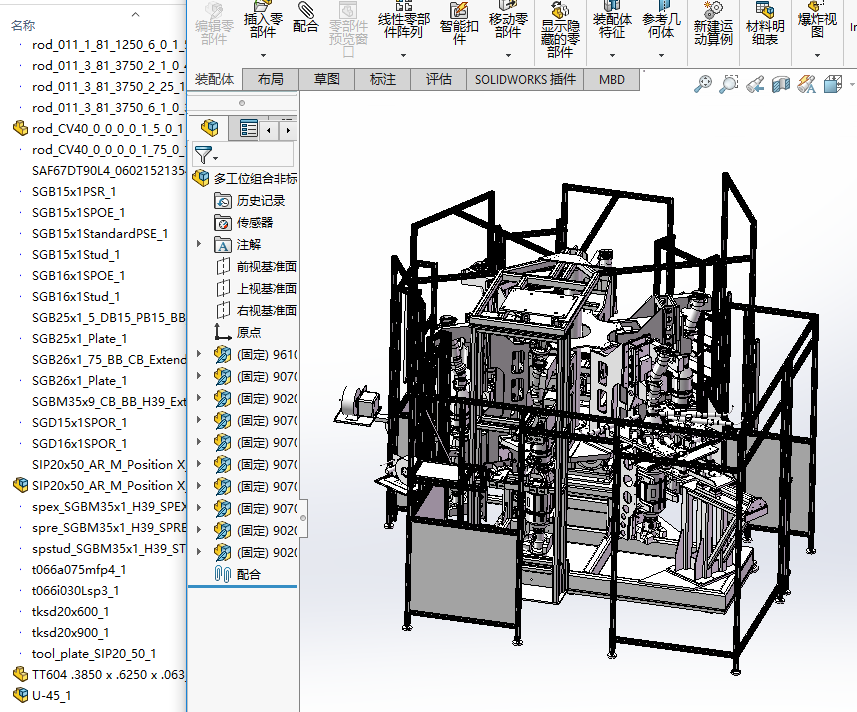857x712 pixels.
Task: Click the 名称 column header
Action: [23, 25]
